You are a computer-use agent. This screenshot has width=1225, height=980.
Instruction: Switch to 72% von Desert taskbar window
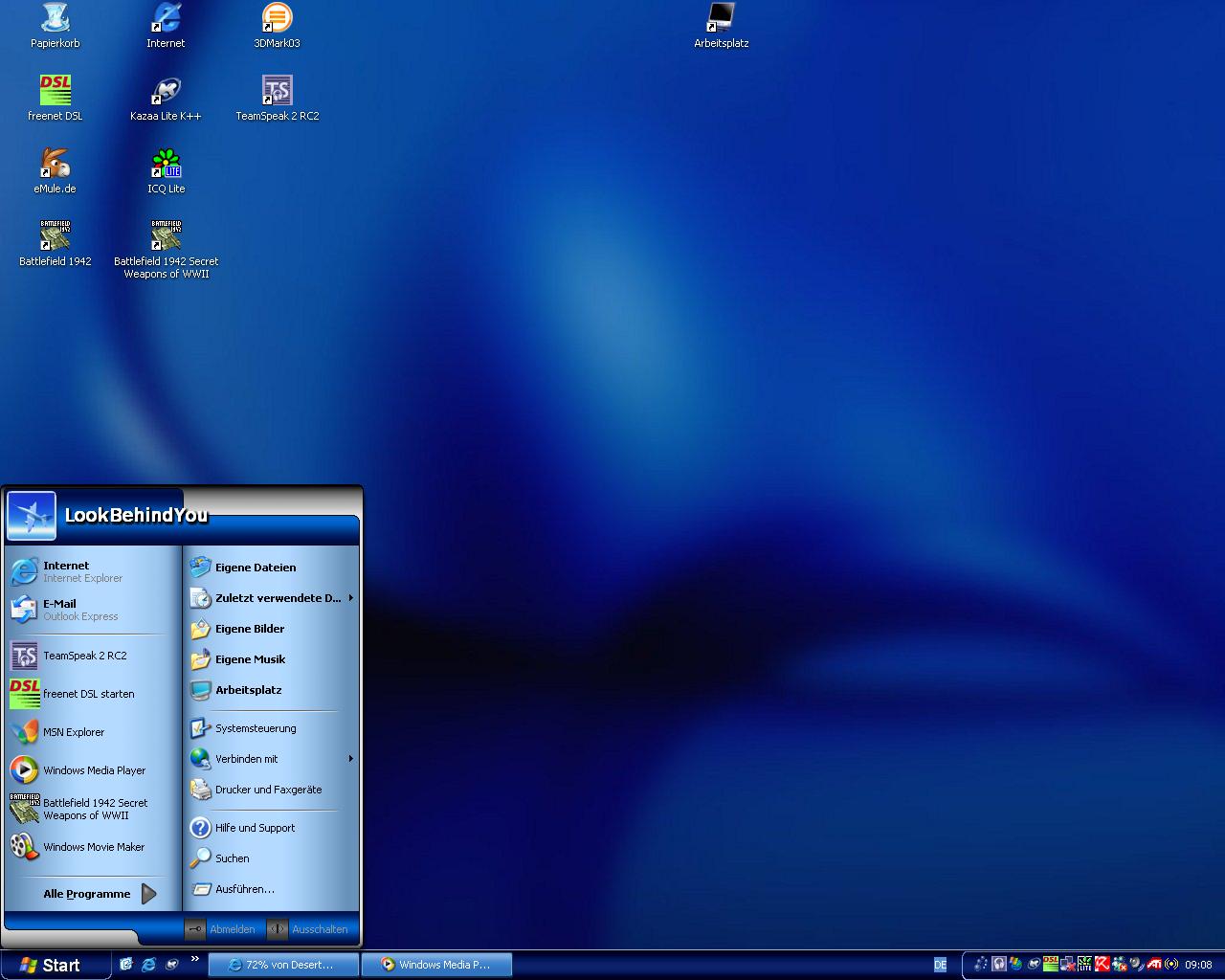click(x=283, y=965)
